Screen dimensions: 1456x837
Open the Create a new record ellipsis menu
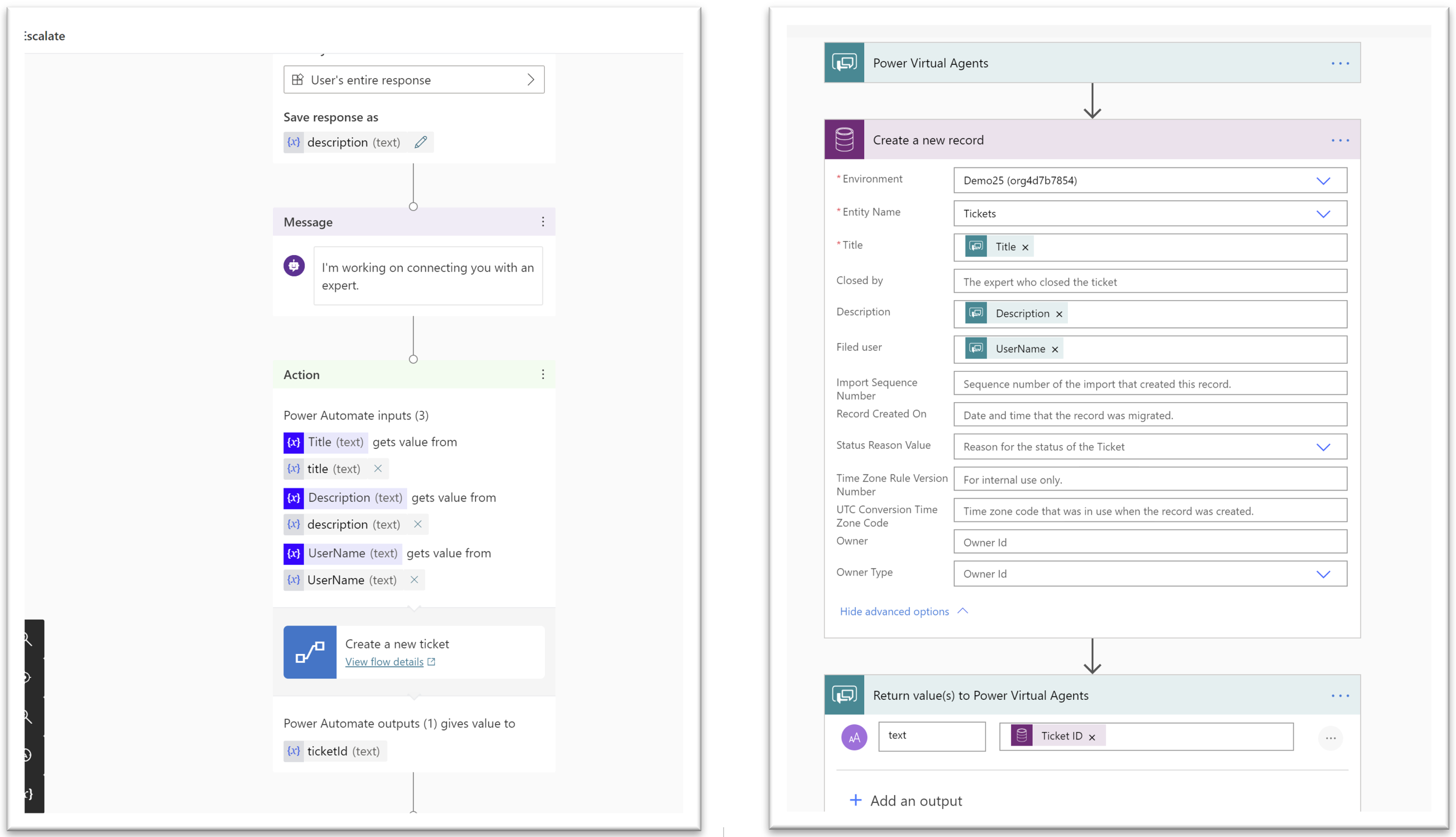click(1341, 140)
